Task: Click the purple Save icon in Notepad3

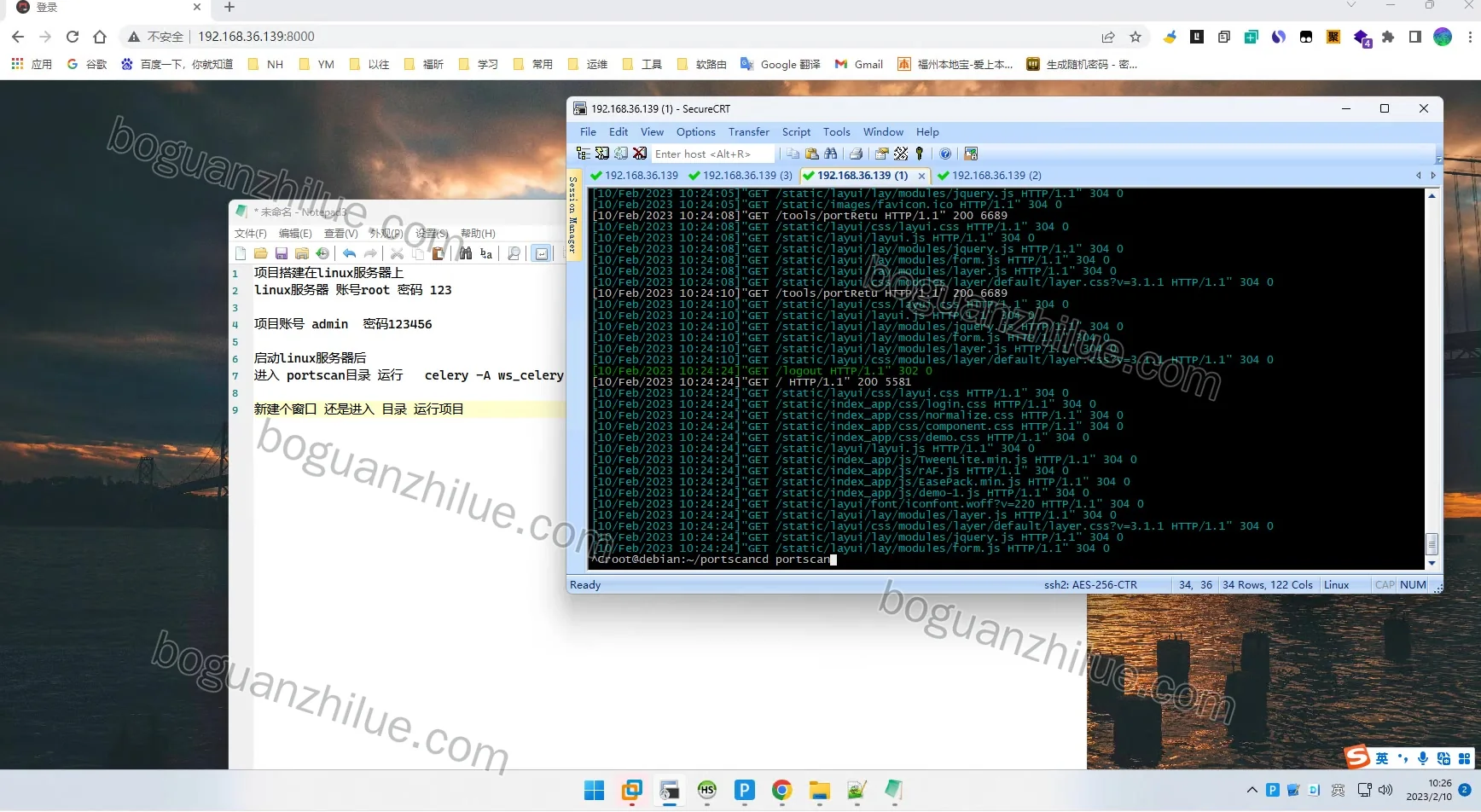Action: (282, 253)
